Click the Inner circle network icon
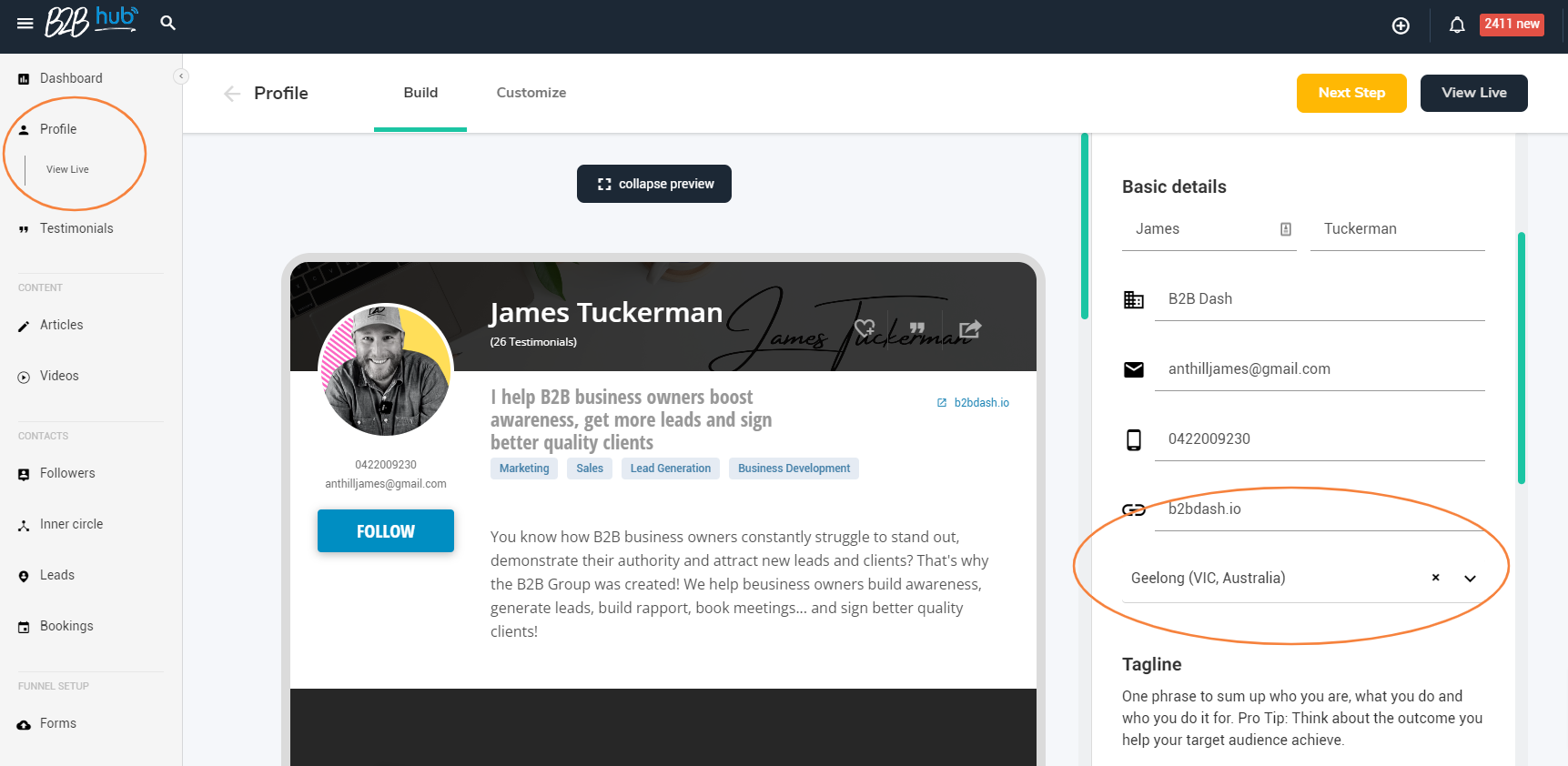Image resolution: width=1568 pixels, height=766 pixels. click(24, 526)
